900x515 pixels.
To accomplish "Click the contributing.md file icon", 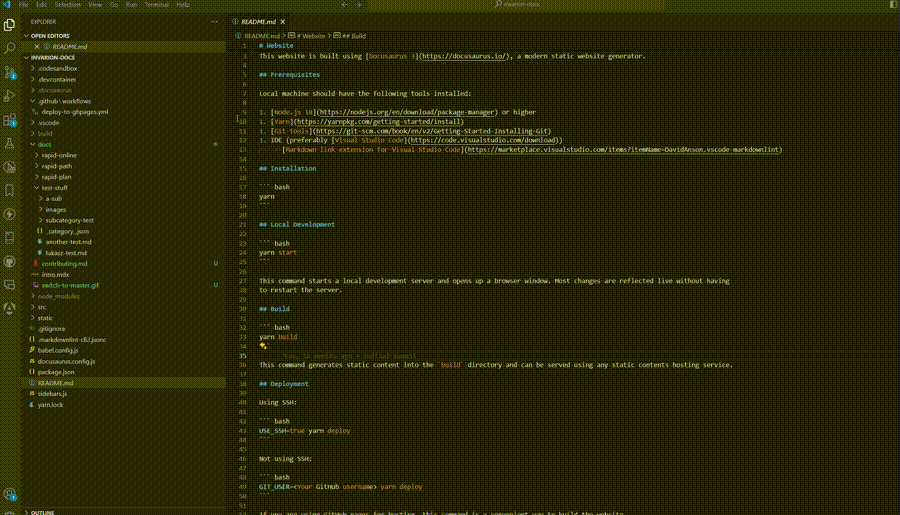I will [36, 264].
